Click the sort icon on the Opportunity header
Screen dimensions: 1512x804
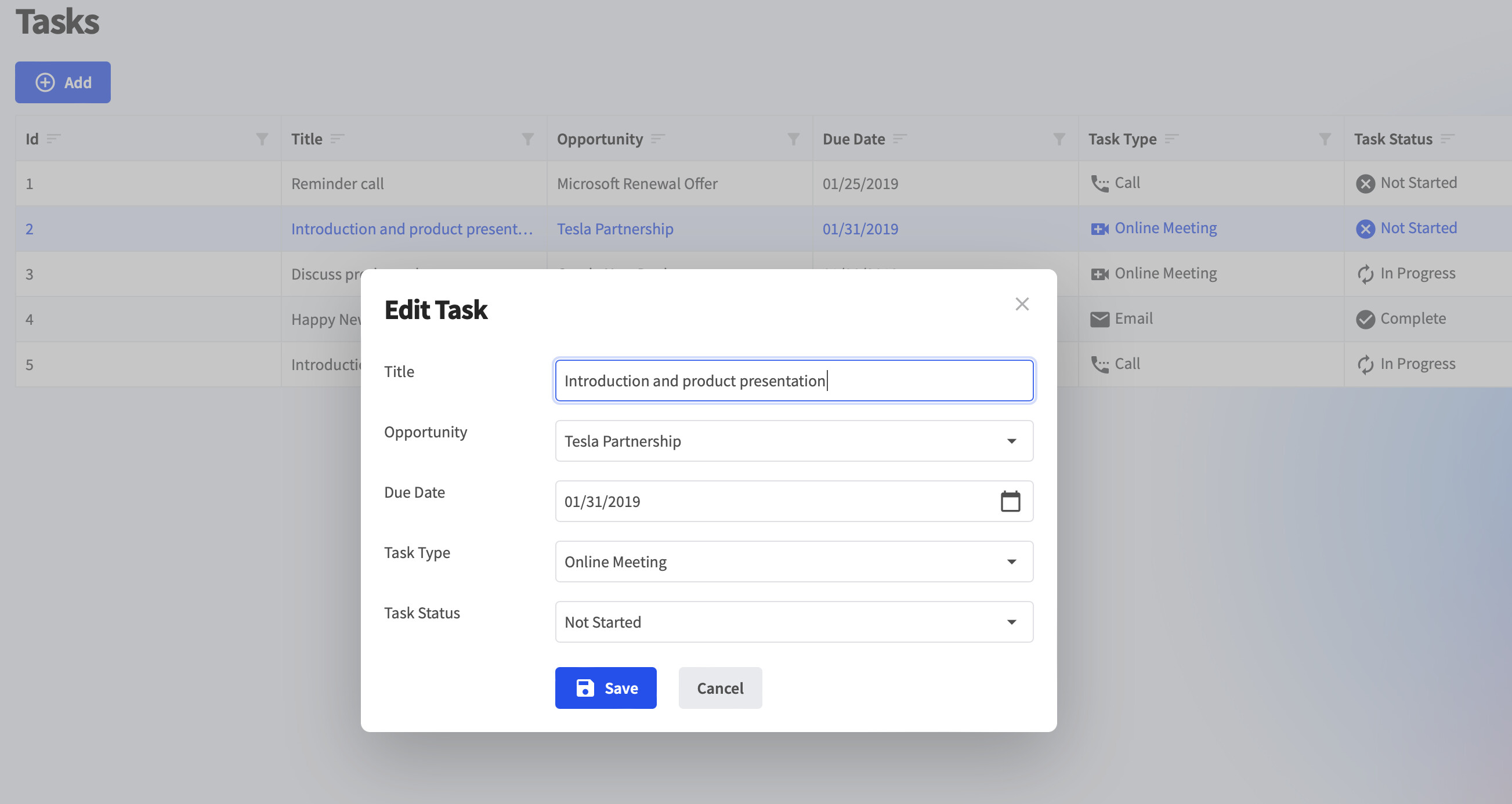657,139
